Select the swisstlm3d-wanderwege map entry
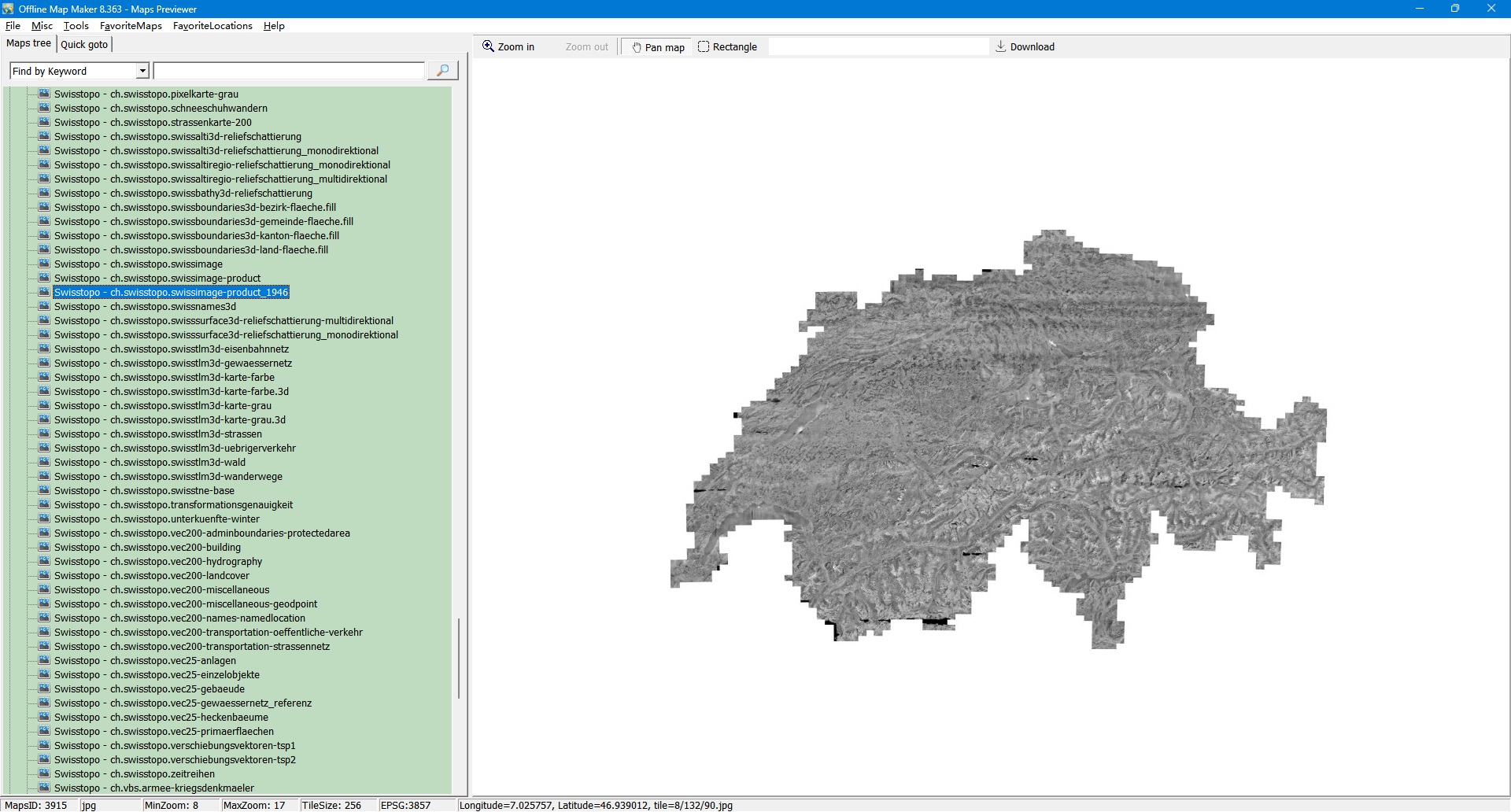This screenshot has width=1511, height=812. tap(168, 477)
